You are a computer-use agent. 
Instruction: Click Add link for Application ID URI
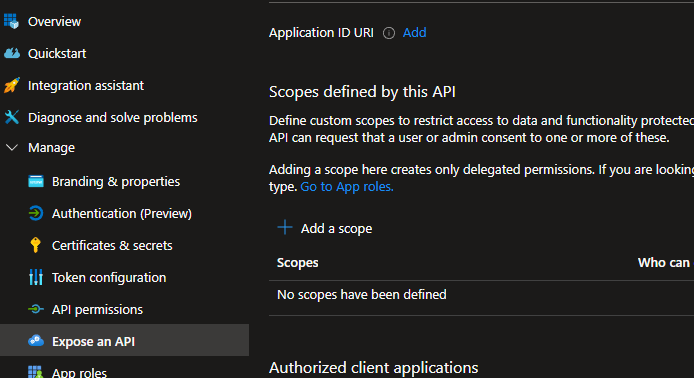(414, 32)
